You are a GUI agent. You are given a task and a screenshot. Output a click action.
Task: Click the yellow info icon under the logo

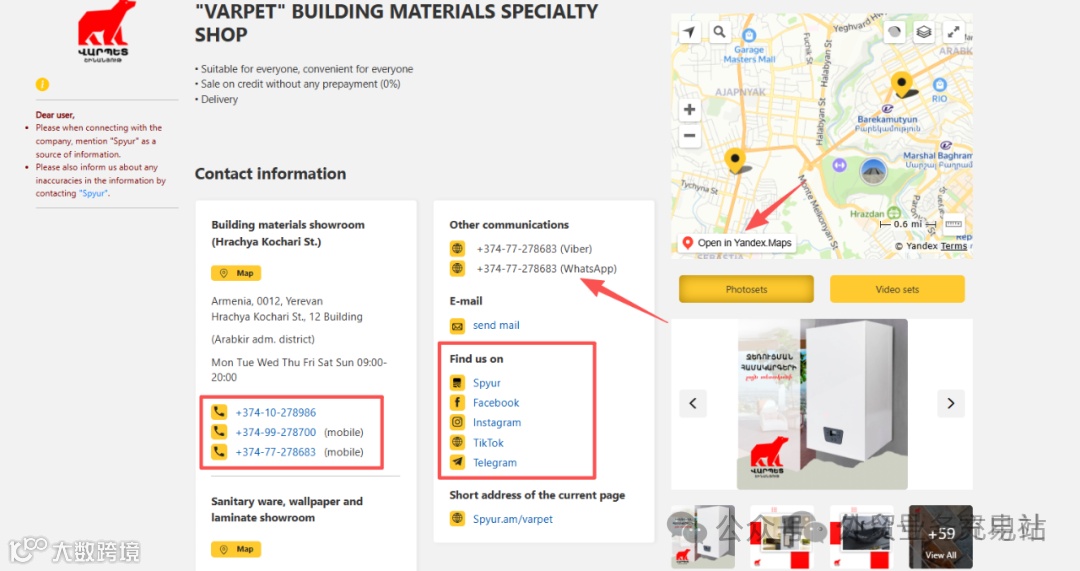[43, 84]
